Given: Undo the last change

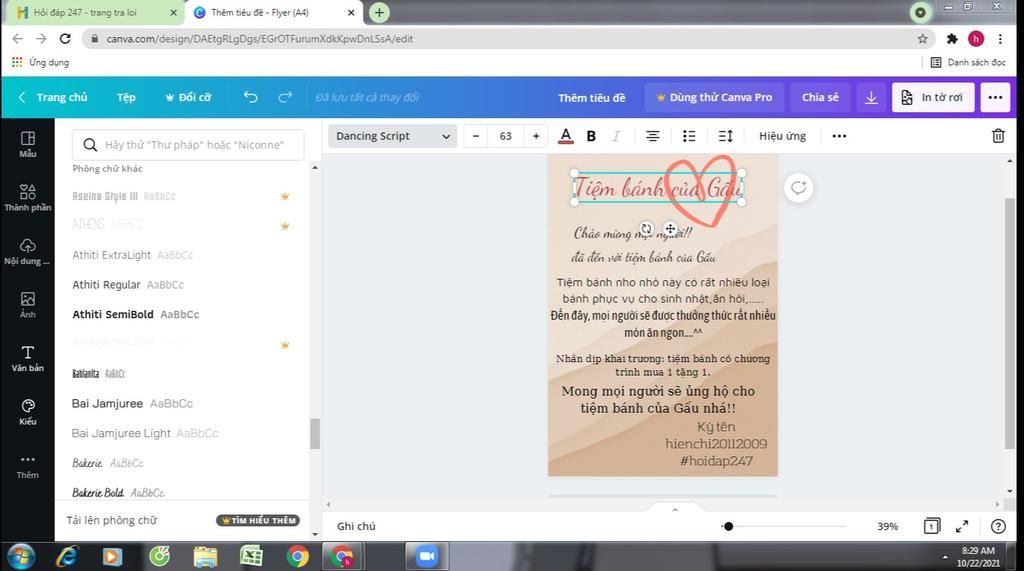Looking at the screenshot, I should point(251,97).
